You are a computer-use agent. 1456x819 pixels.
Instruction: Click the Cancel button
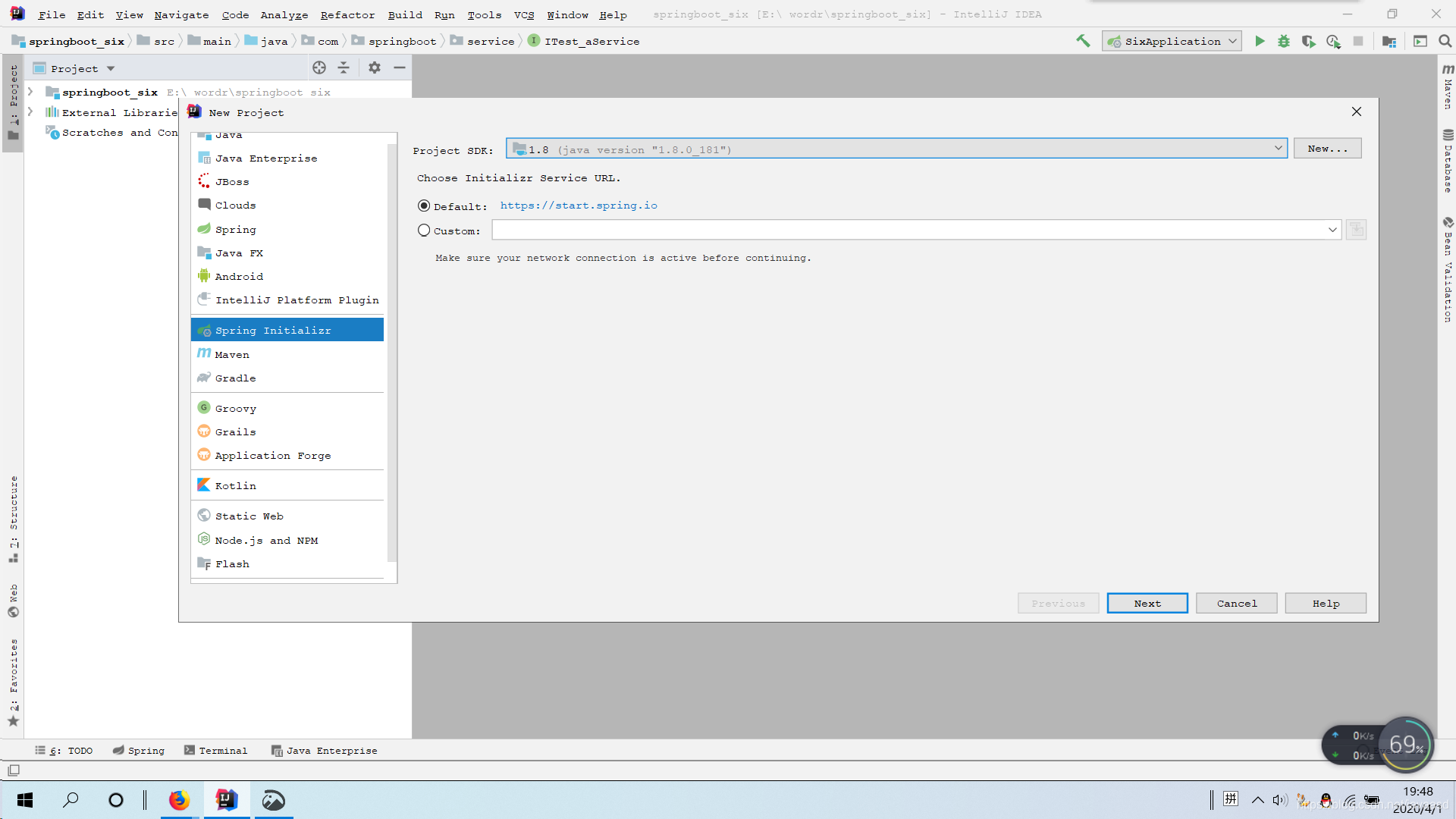[1237, 603]
